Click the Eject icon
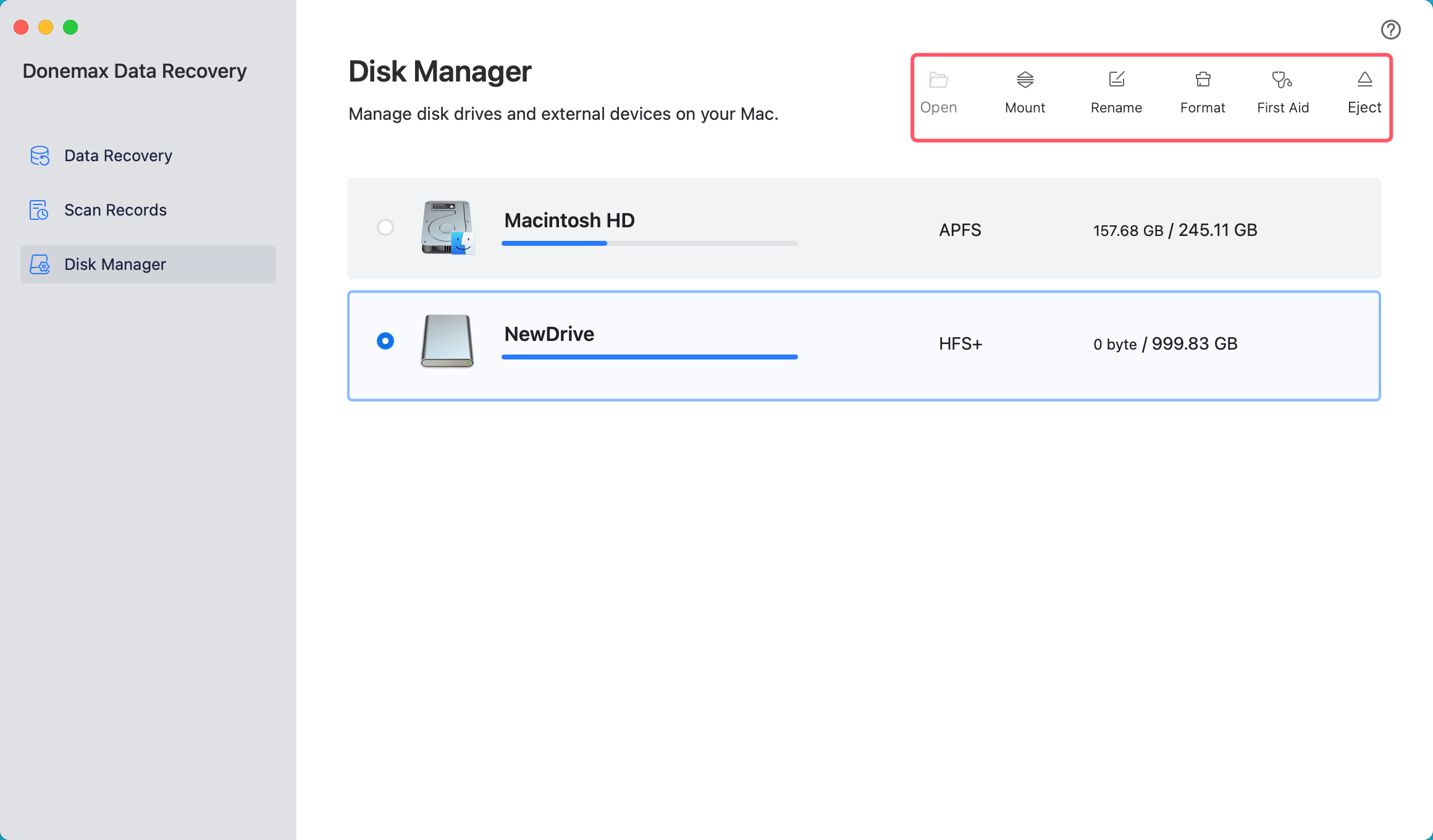This screenshot has height=840, width=1433. [x=1364, y=79]
